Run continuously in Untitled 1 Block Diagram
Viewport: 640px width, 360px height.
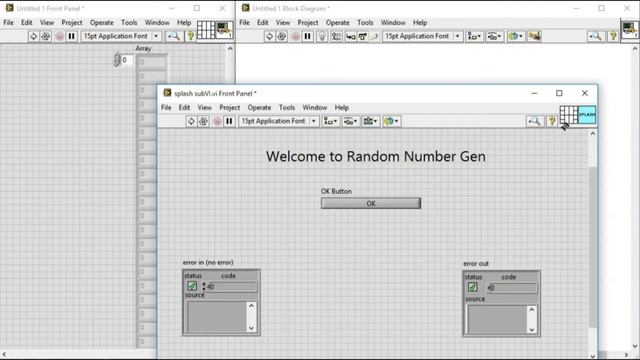[x=282, y=36]
